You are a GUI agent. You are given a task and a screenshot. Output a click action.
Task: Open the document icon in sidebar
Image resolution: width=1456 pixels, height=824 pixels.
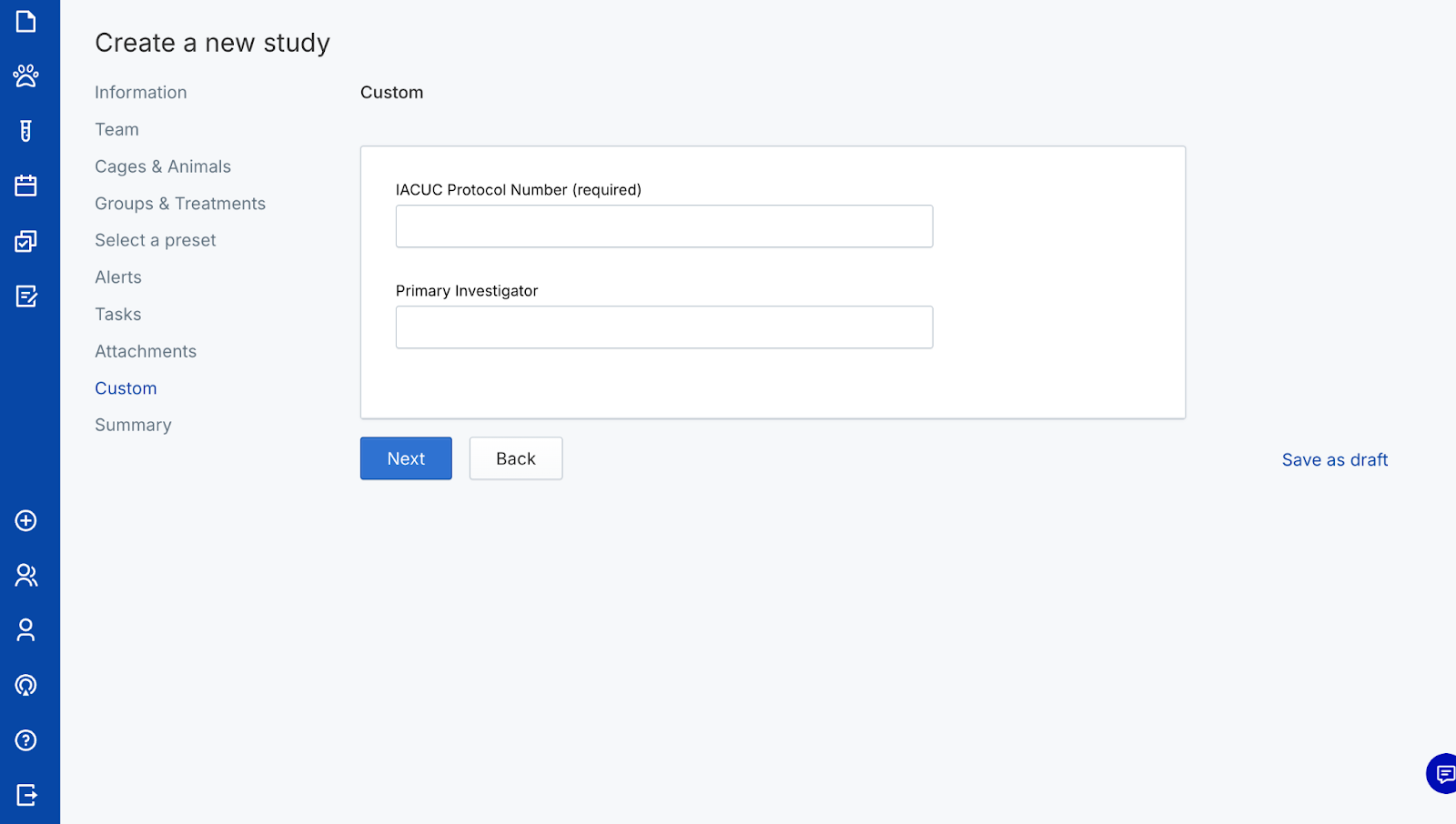click(25, 21)
